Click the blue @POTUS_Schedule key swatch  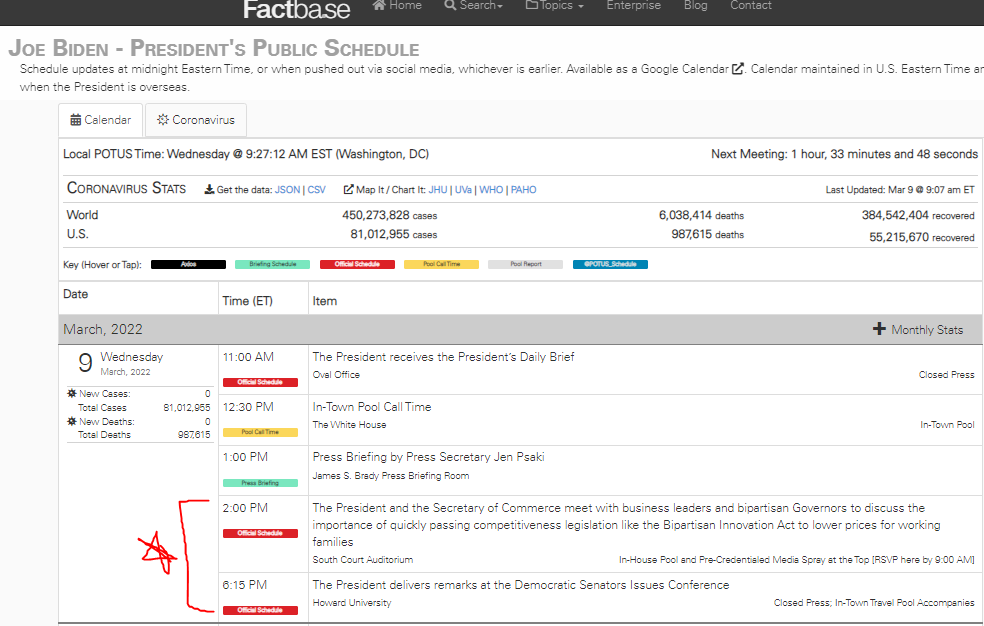click(x=610, y=265)
